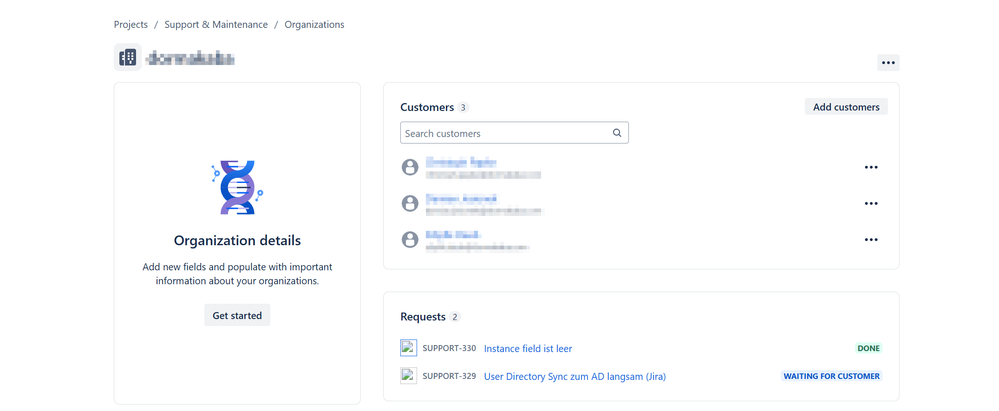Click the Add customers button
The image size is (999, 411).
pos(846,107)
